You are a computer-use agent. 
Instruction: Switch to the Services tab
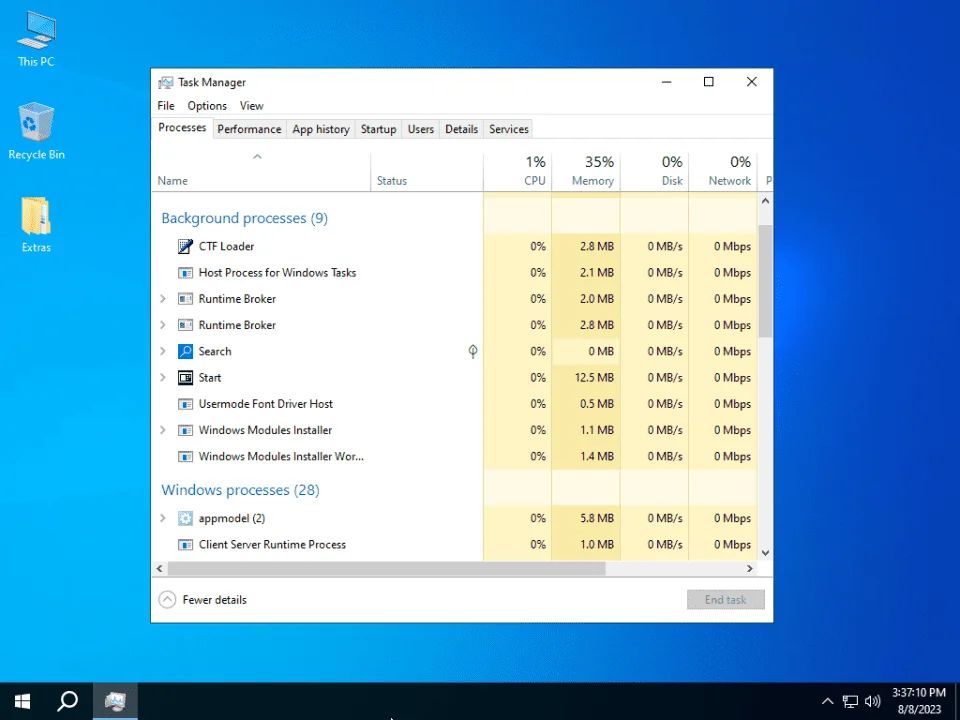point(509,129)
